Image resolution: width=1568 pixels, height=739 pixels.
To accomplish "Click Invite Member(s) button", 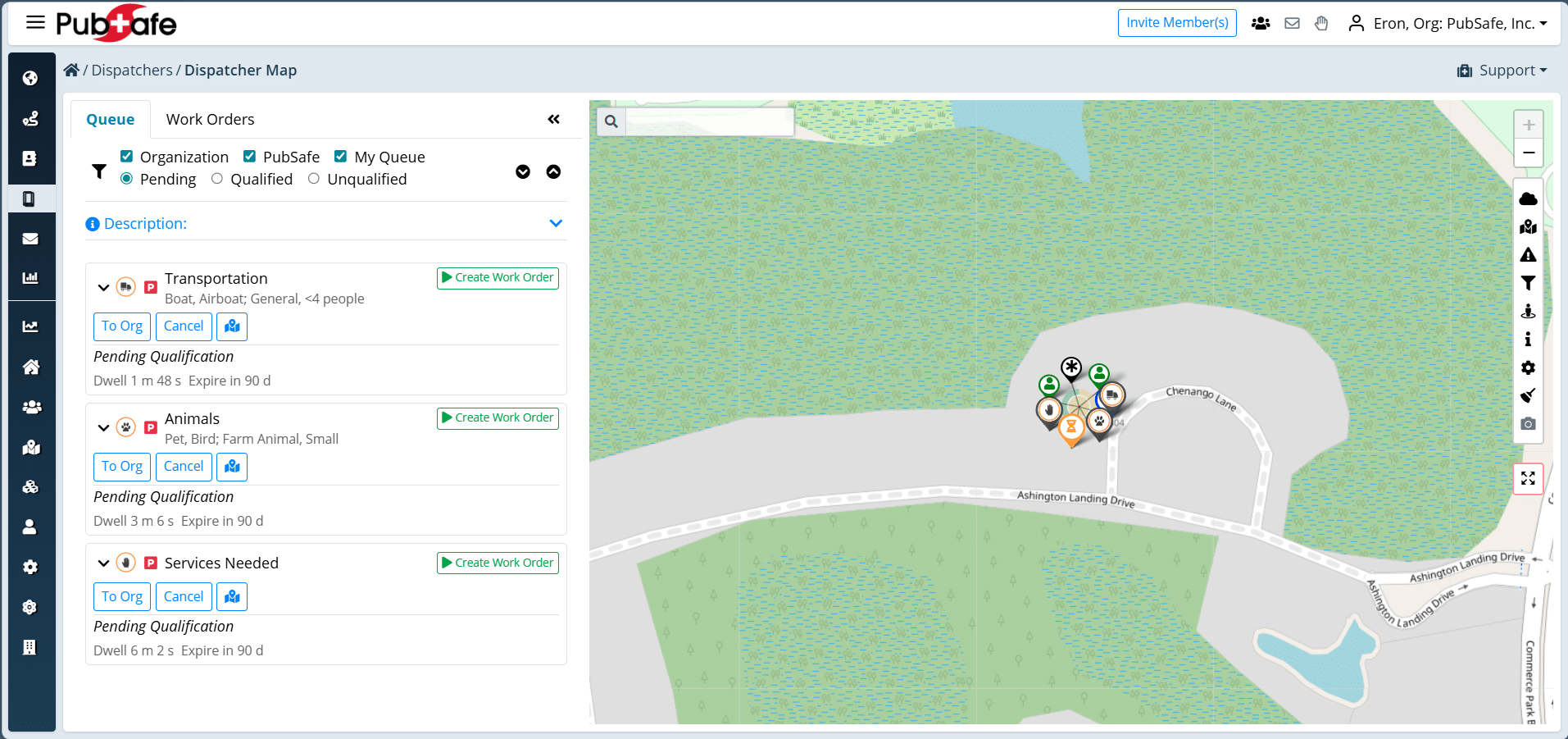I will coord(1177,23).
